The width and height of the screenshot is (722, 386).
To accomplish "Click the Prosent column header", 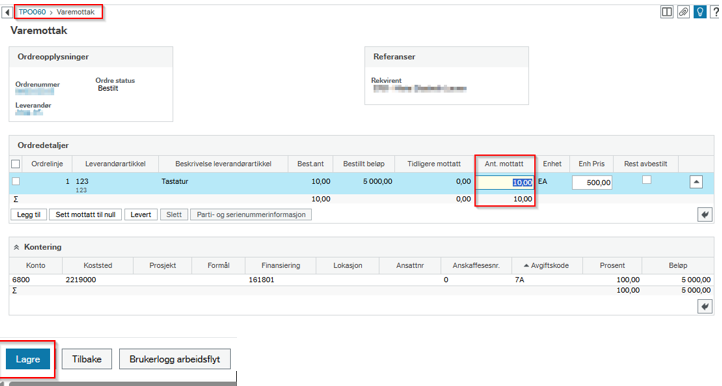I will pos(612,265).
